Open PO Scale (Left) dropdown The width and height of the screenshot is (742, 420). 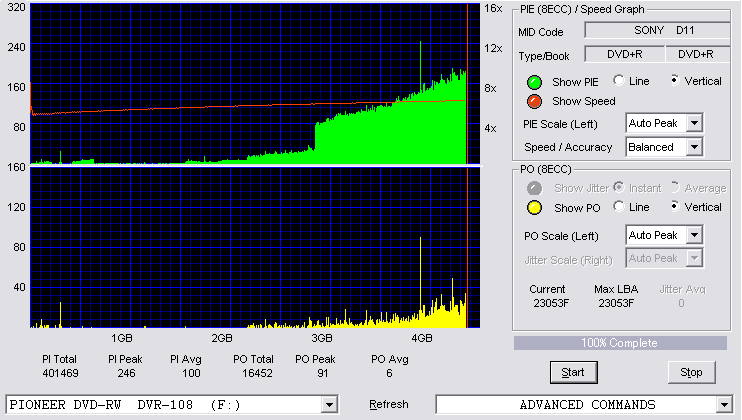[x=694, y=235]
